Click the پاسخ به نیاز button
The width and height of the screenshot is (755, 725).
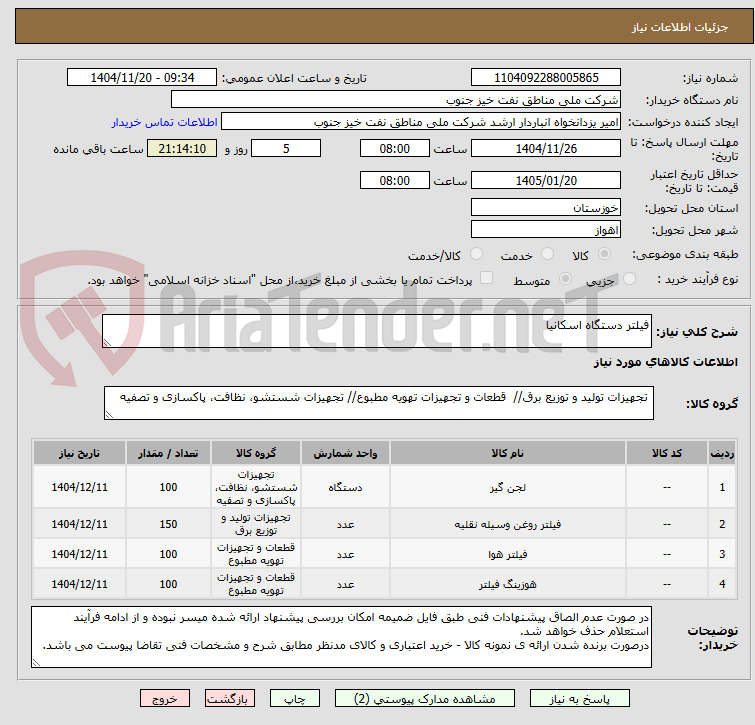point(579,699)
